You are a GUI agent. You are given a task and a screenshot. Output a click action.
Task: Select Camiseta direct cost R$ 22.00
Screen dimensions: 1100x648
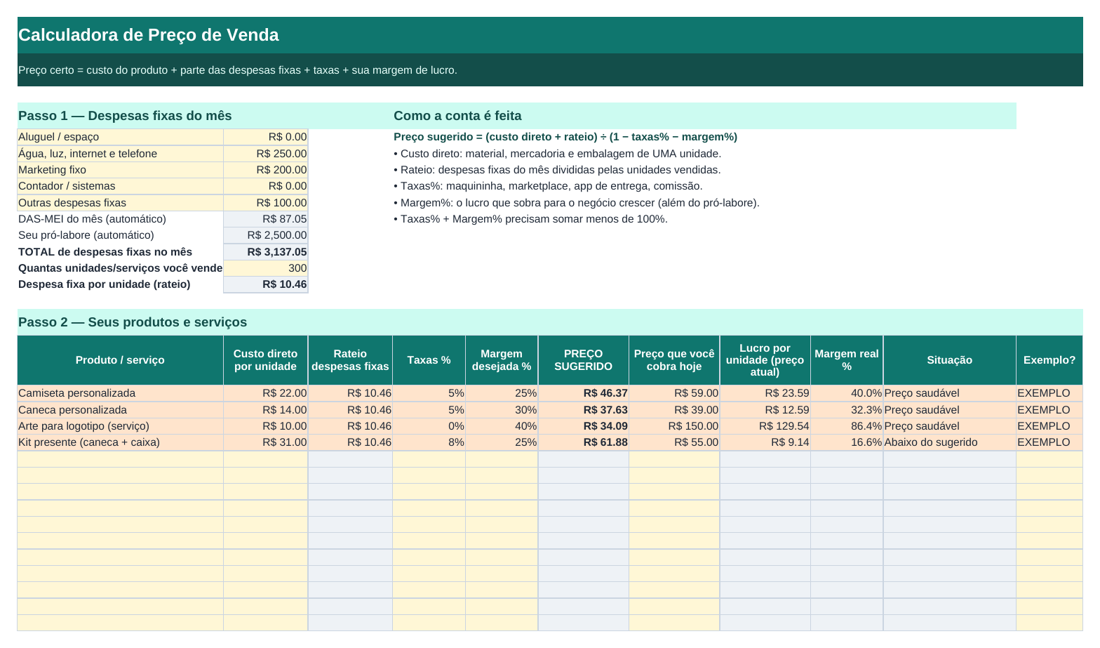pyautogui.click(x=265, y=393)
